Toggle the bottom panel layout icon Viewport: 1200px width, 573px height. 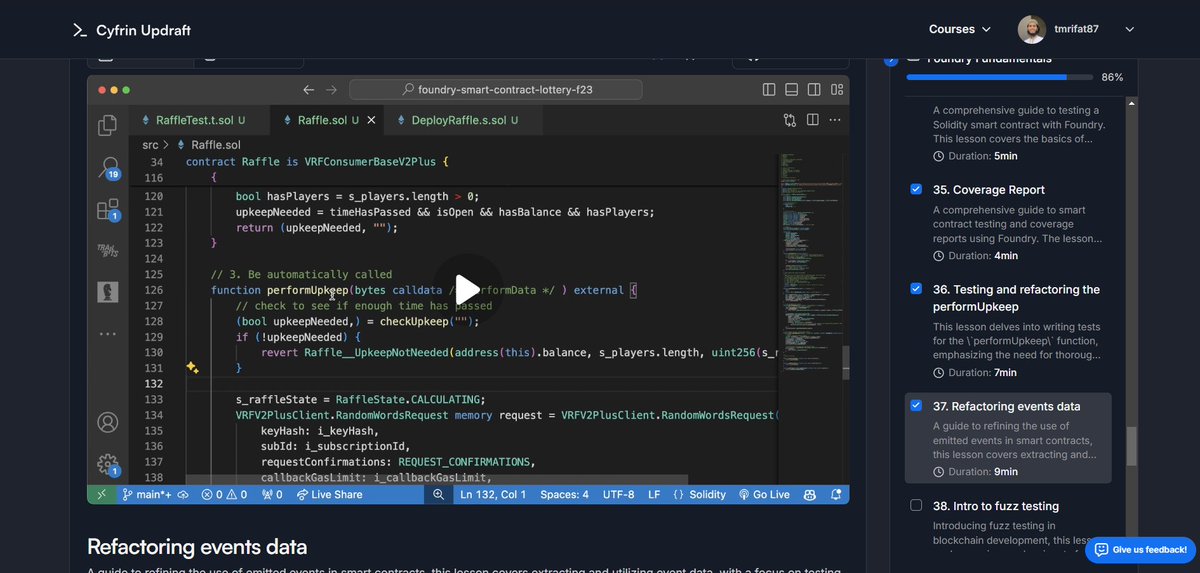[791, 89]
